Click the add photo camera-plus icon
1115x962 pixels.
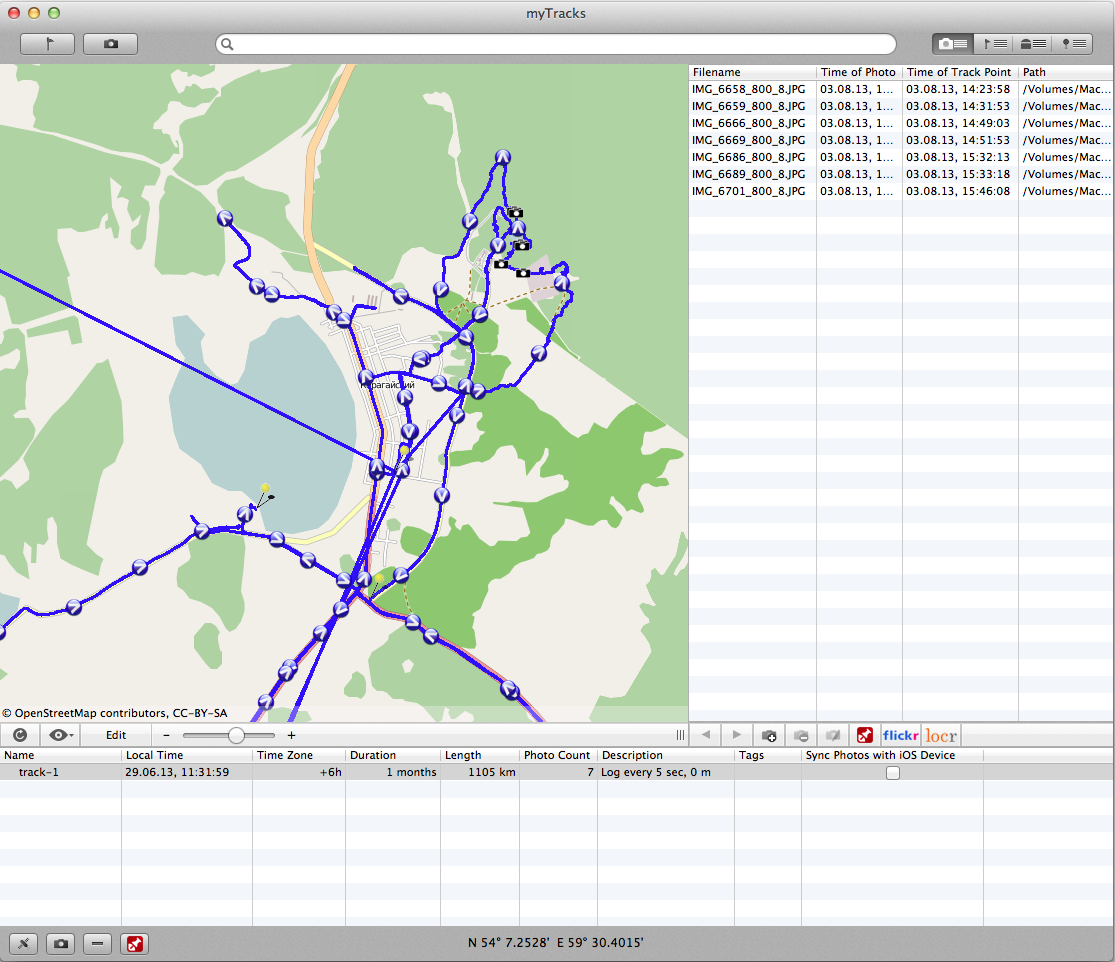coord(769,735)
